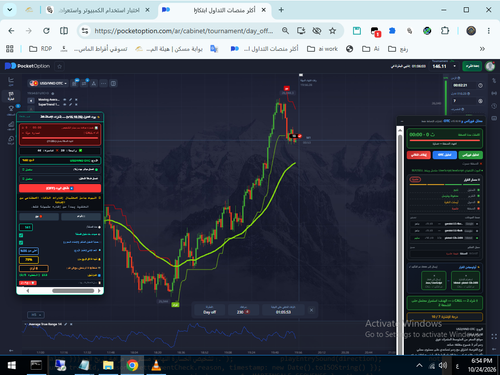500x375 pixels.
Task: Open the ai work bookmarks folder
Action: pos(322,49)
